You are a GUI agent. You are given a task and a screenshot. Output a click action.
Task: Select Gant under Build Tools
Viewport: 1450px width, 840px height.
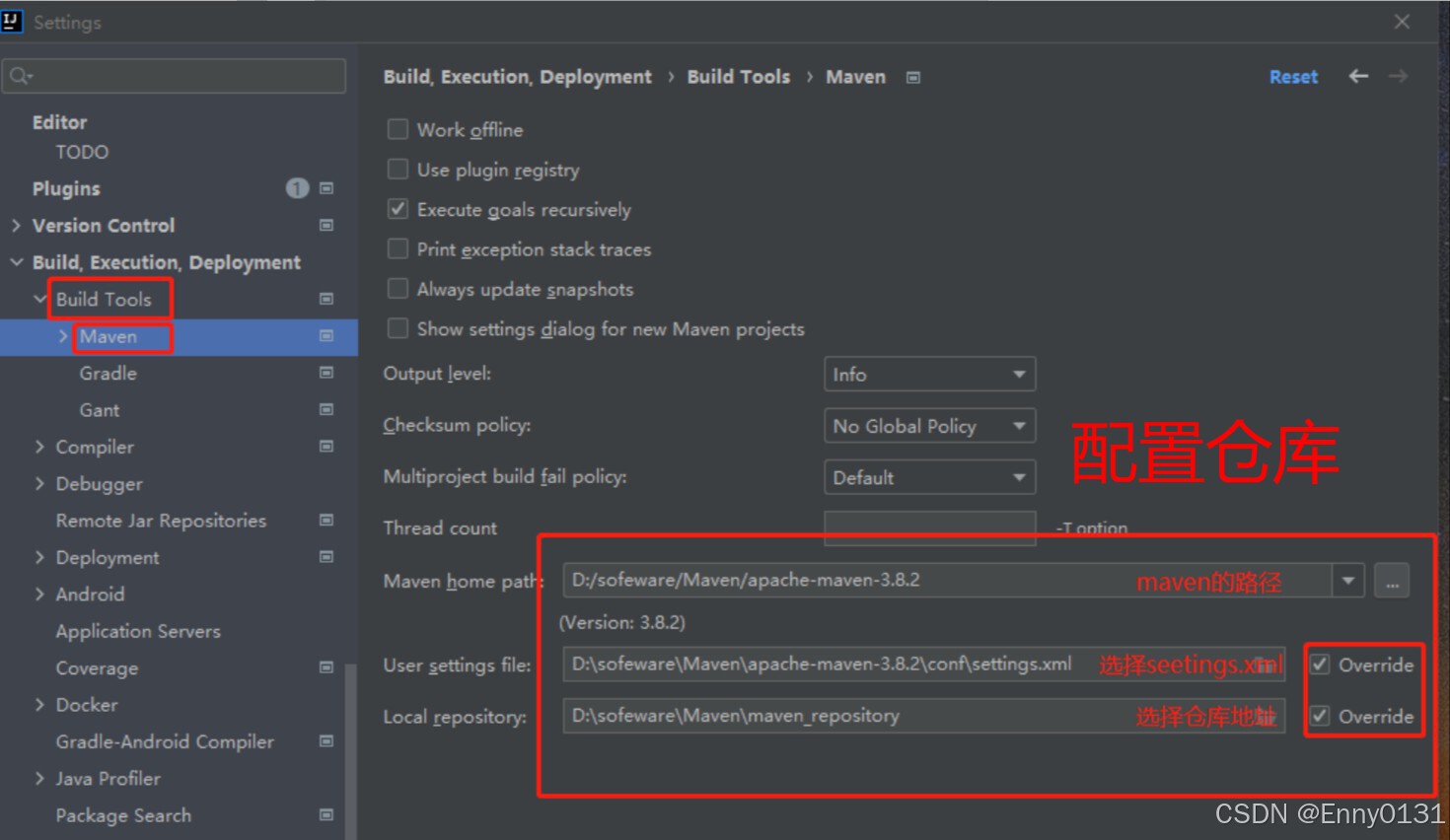coord(100,410)
